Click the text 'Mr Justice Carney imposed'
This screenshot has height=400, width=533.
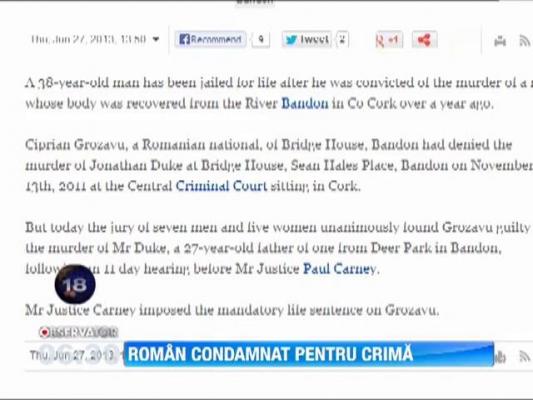click(108, 310)
